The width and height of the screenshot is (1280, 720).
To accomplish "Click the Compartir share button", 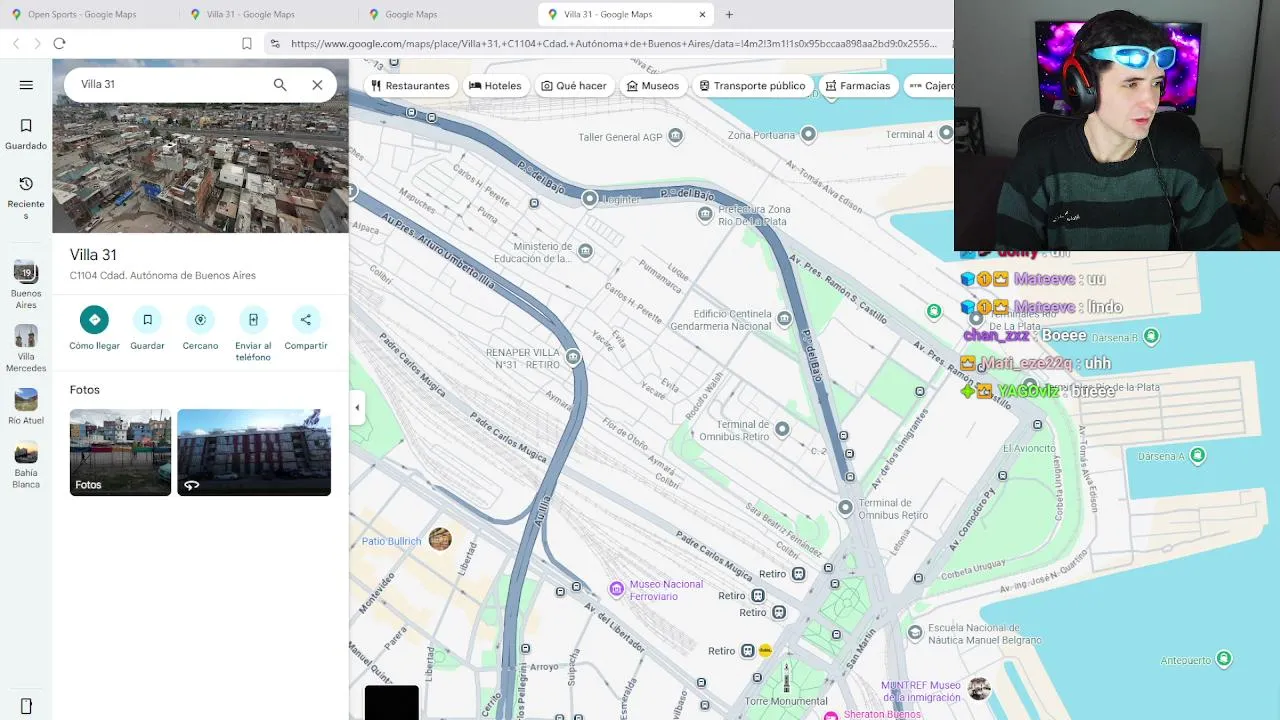I will tap(306, 328).
